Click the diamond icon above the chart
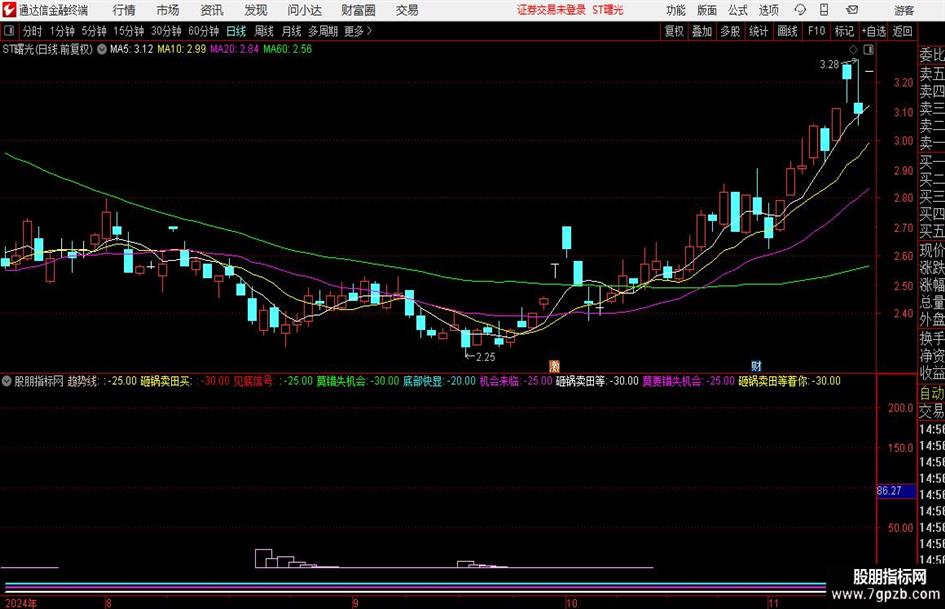 853,49
